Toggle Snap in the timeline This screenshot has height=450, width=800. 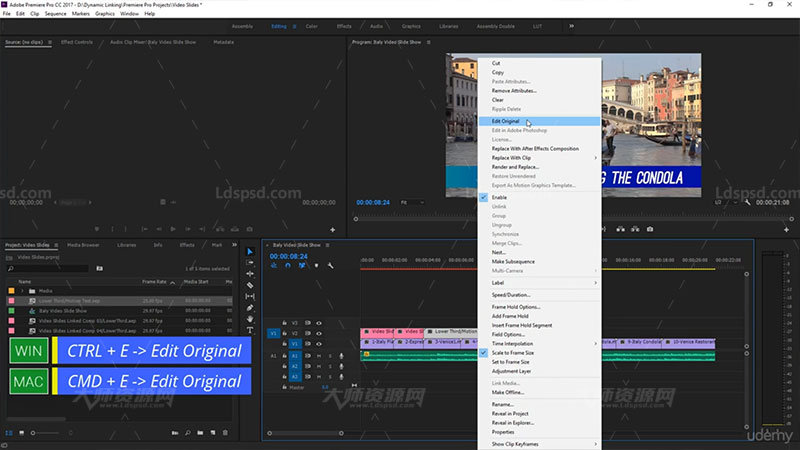[x=288, y=265]
